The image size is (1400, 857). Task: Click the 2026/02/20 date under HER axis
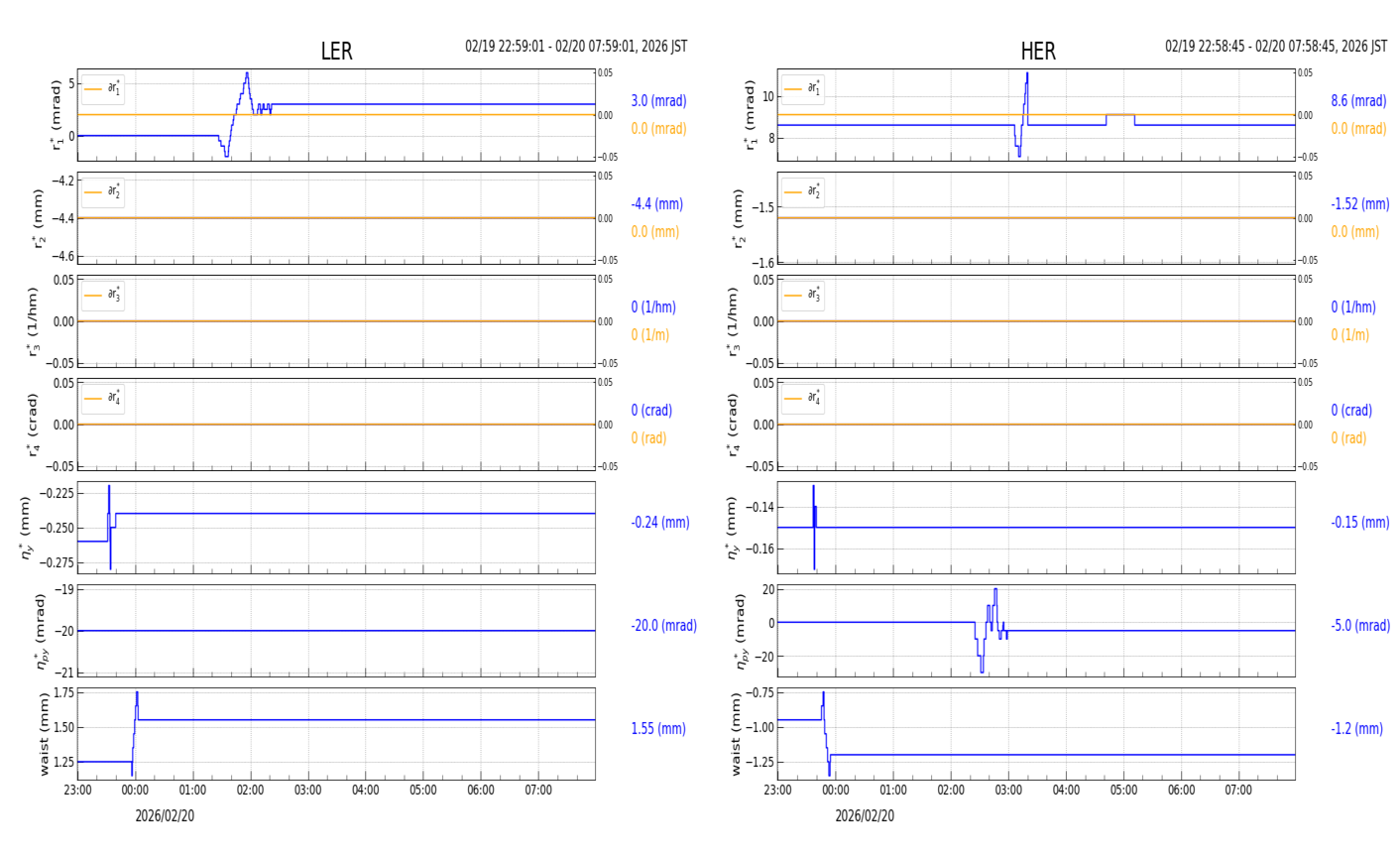click(x=865, y=816)
